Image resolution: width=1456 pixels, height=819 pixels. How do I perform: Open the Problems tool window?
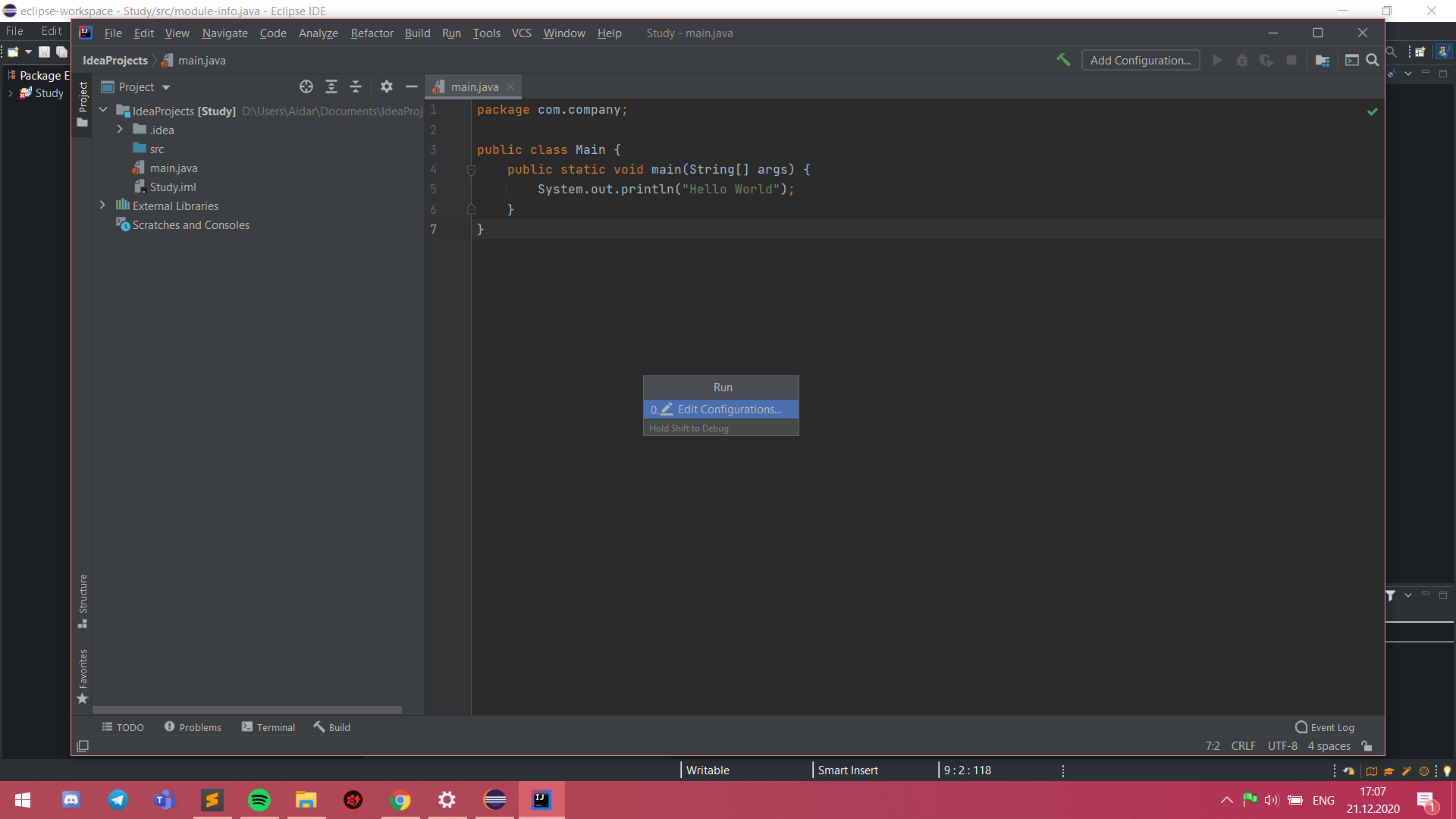coord(193,727)
